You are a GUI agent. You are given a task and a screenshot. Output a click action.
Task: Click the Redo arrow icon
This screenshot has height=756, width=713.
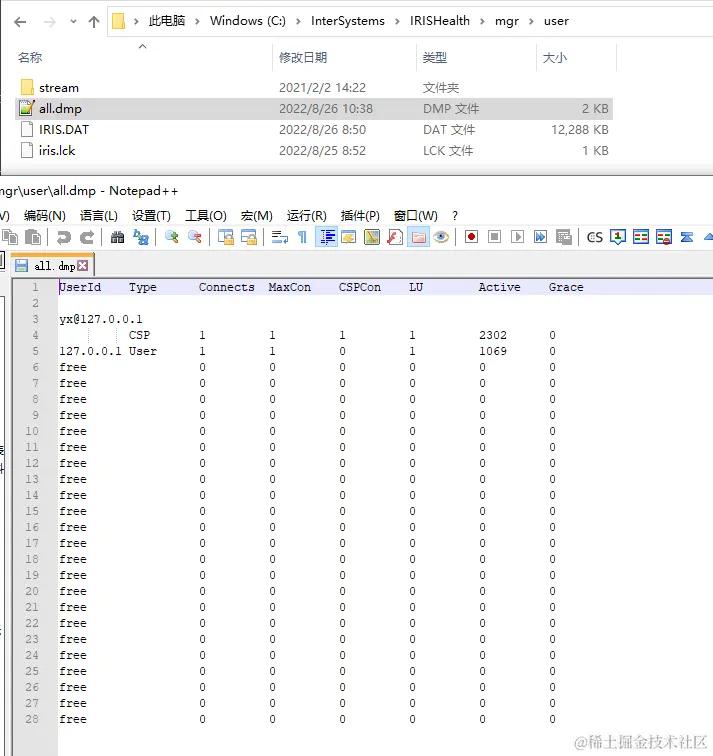87,237
